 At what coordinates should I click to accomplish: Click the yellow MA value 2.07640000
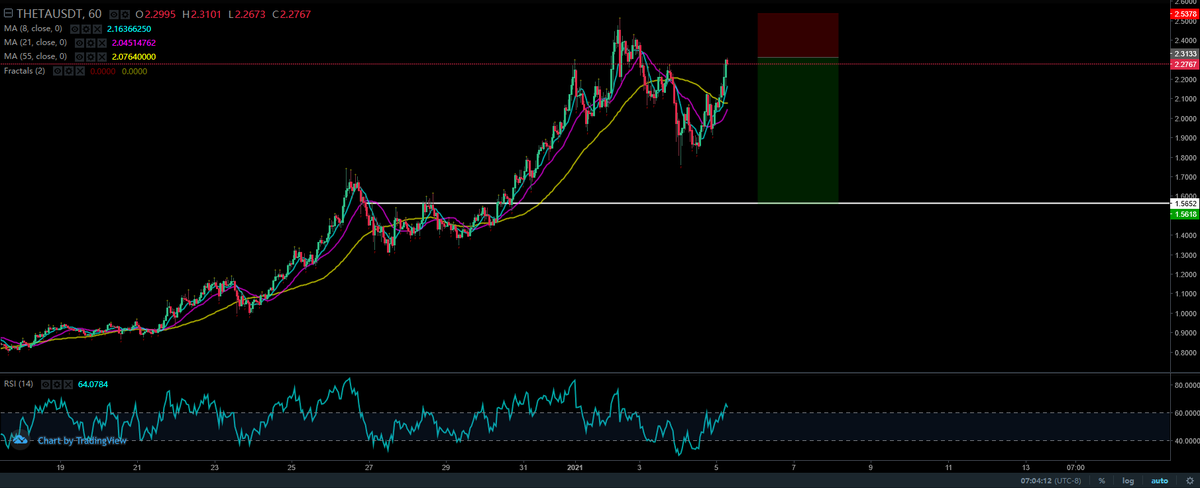point(134,57)
